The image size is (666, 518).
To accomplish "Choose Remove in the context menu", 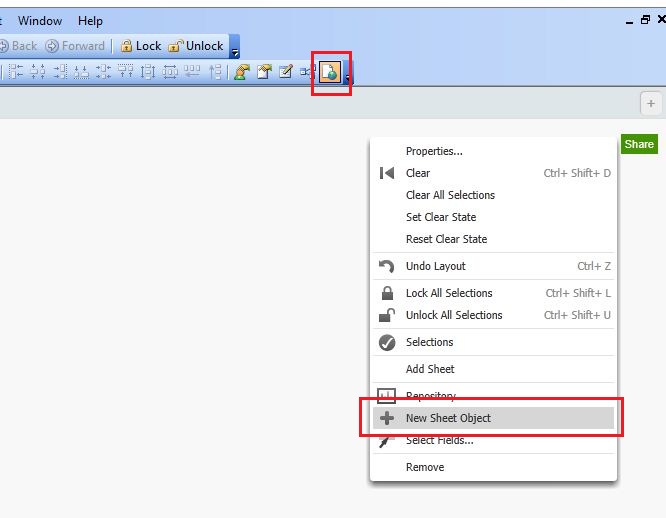I will point(493,467).
